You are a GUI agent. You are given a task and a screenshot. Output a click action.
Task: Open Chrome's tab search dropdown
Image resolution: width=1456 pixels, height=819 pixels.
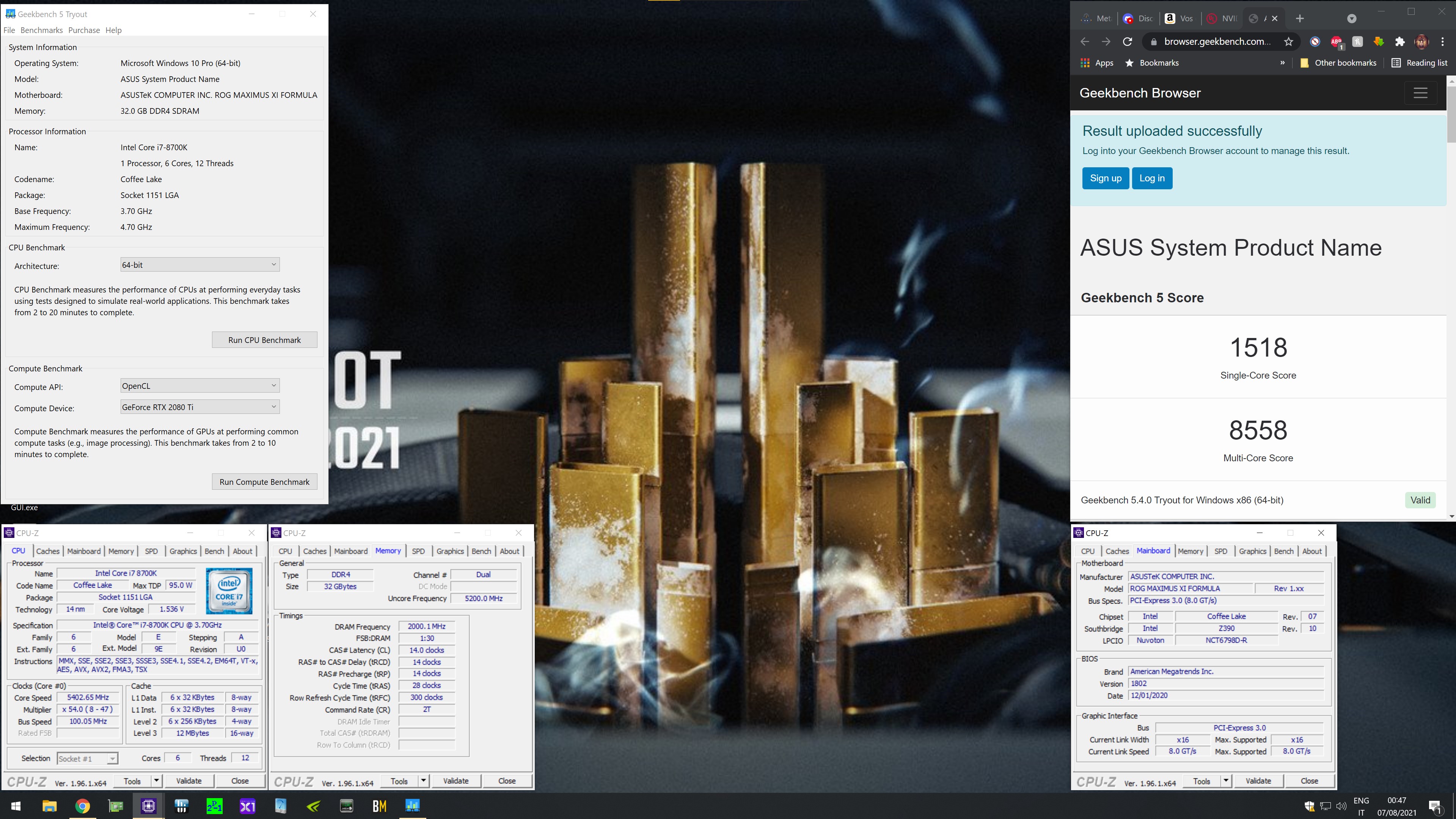[1351, 19]
